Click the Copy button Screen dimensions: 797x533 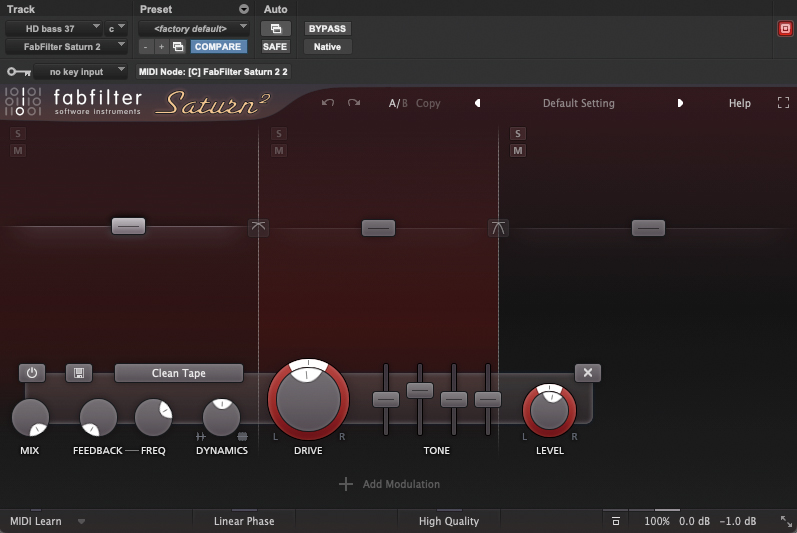[x=428, y=103]
